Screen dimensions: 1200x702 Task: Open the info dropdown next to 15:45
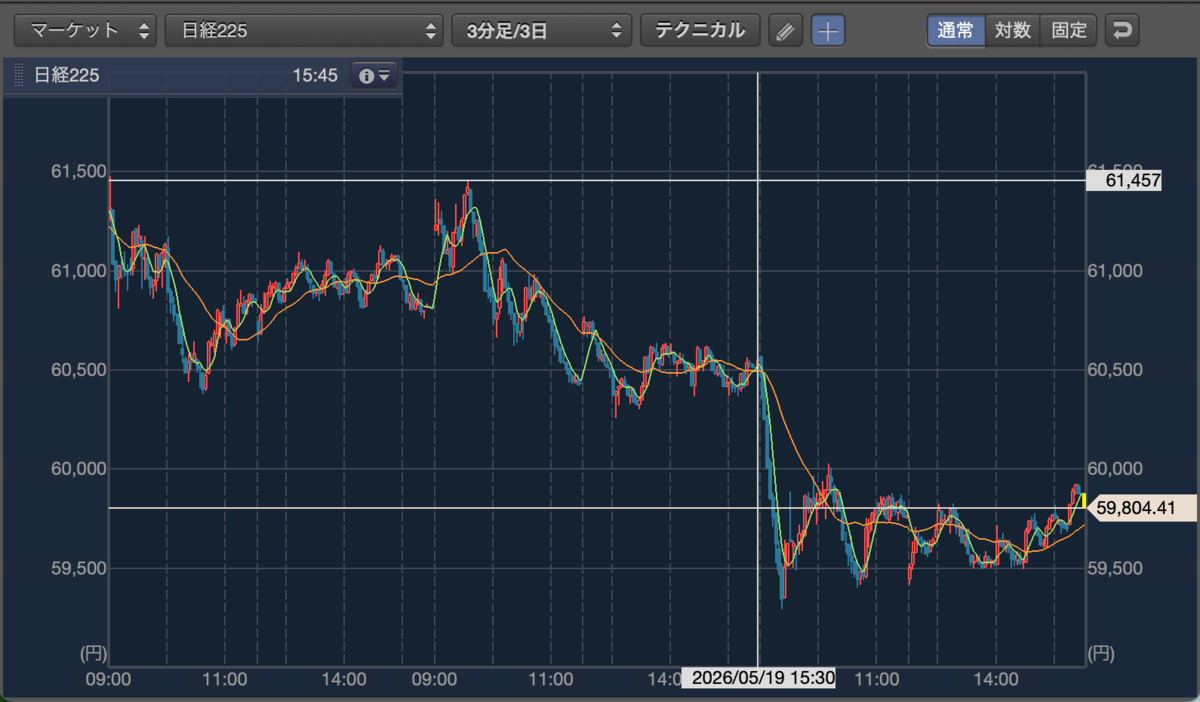point(375,76)
